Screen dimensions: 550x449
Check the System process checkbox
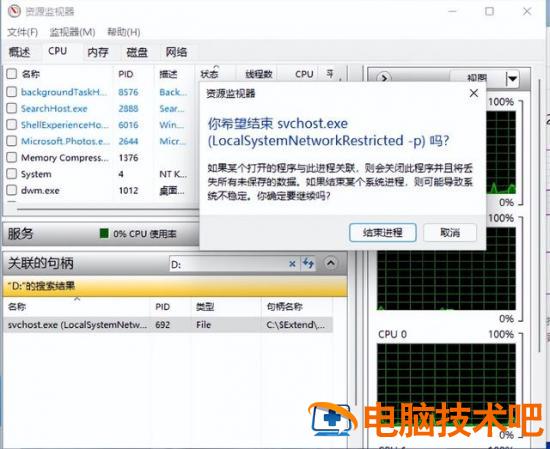click(12, 174)
